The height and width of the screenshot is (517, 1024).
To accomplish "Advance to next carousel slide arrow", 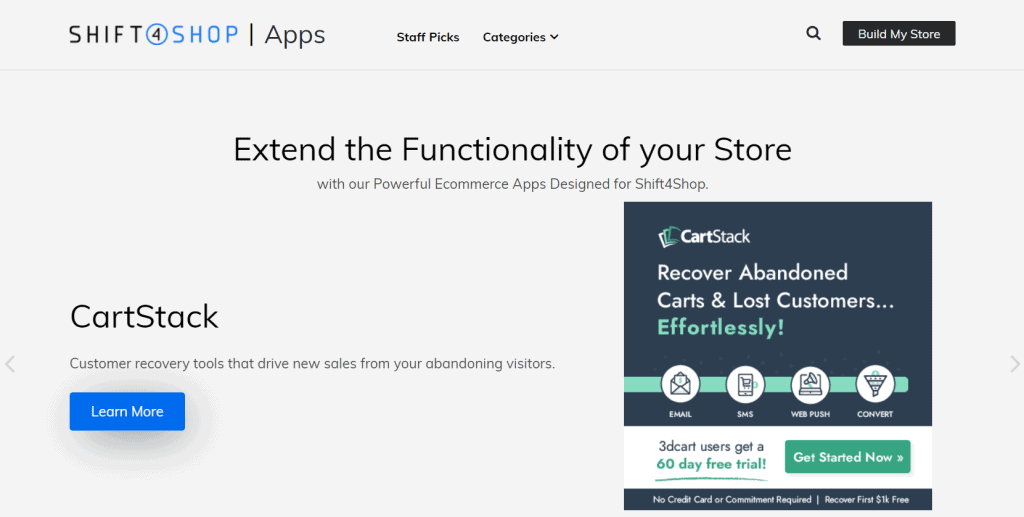I will 1014,364.
